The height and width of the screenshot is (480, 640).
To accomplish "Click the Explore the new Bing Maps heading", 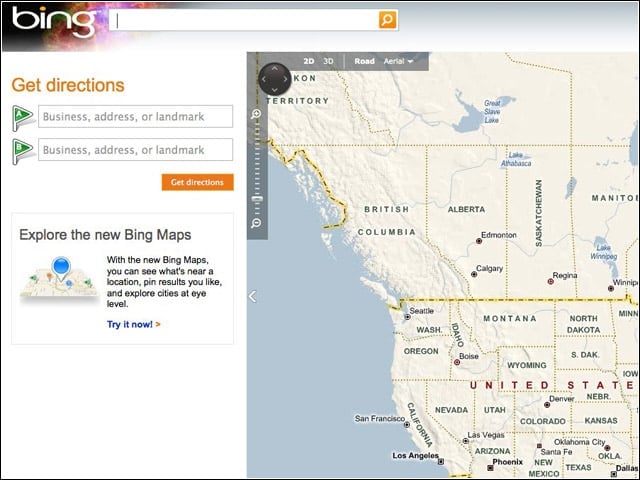I will point(105,235).
